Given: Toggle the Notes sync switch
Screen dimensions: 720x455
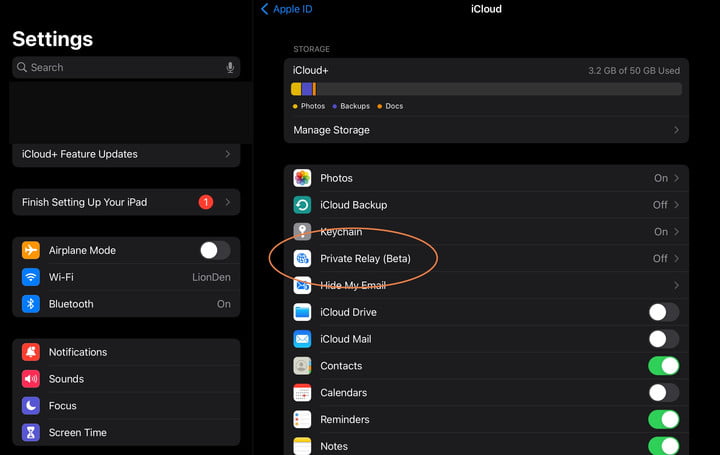Looking at the screenshot, I should pyautogui.click(x=664, y=446).
